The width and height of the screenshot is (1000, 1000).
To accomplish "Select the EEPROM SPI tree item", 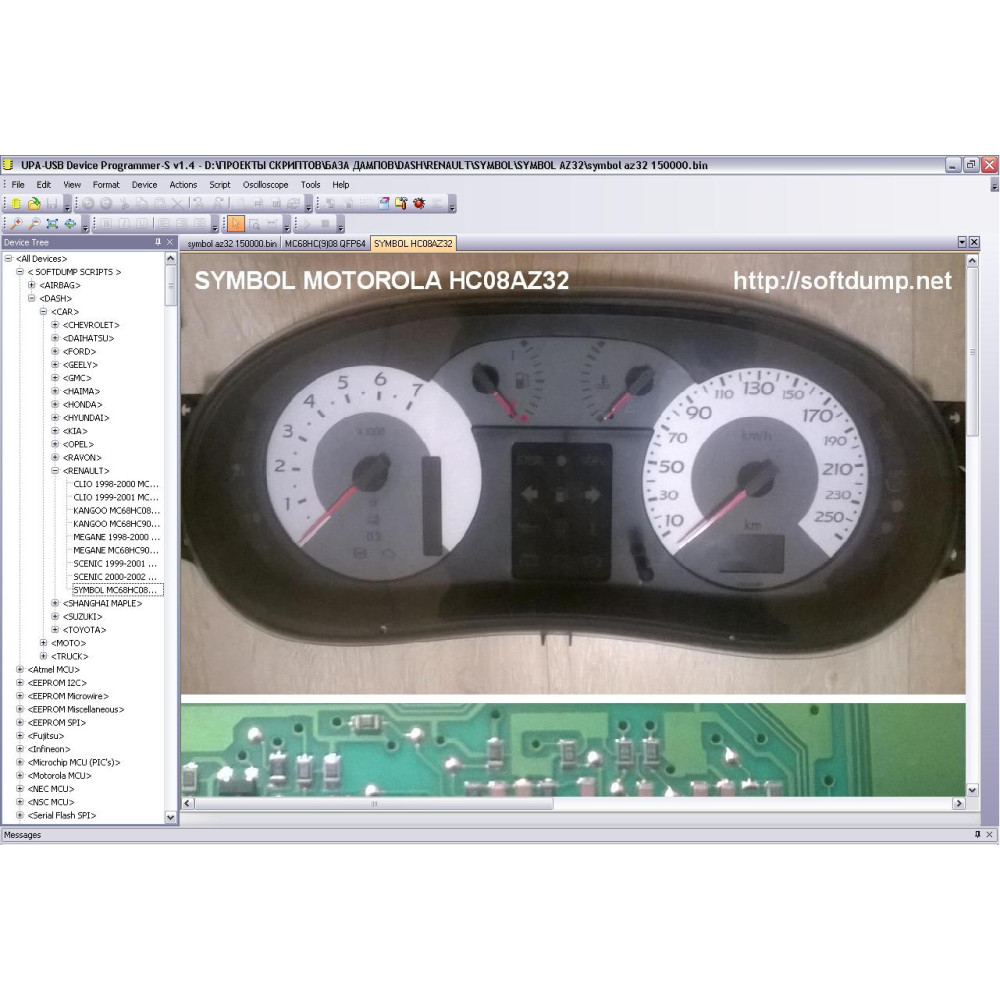I will coord(57,723).
